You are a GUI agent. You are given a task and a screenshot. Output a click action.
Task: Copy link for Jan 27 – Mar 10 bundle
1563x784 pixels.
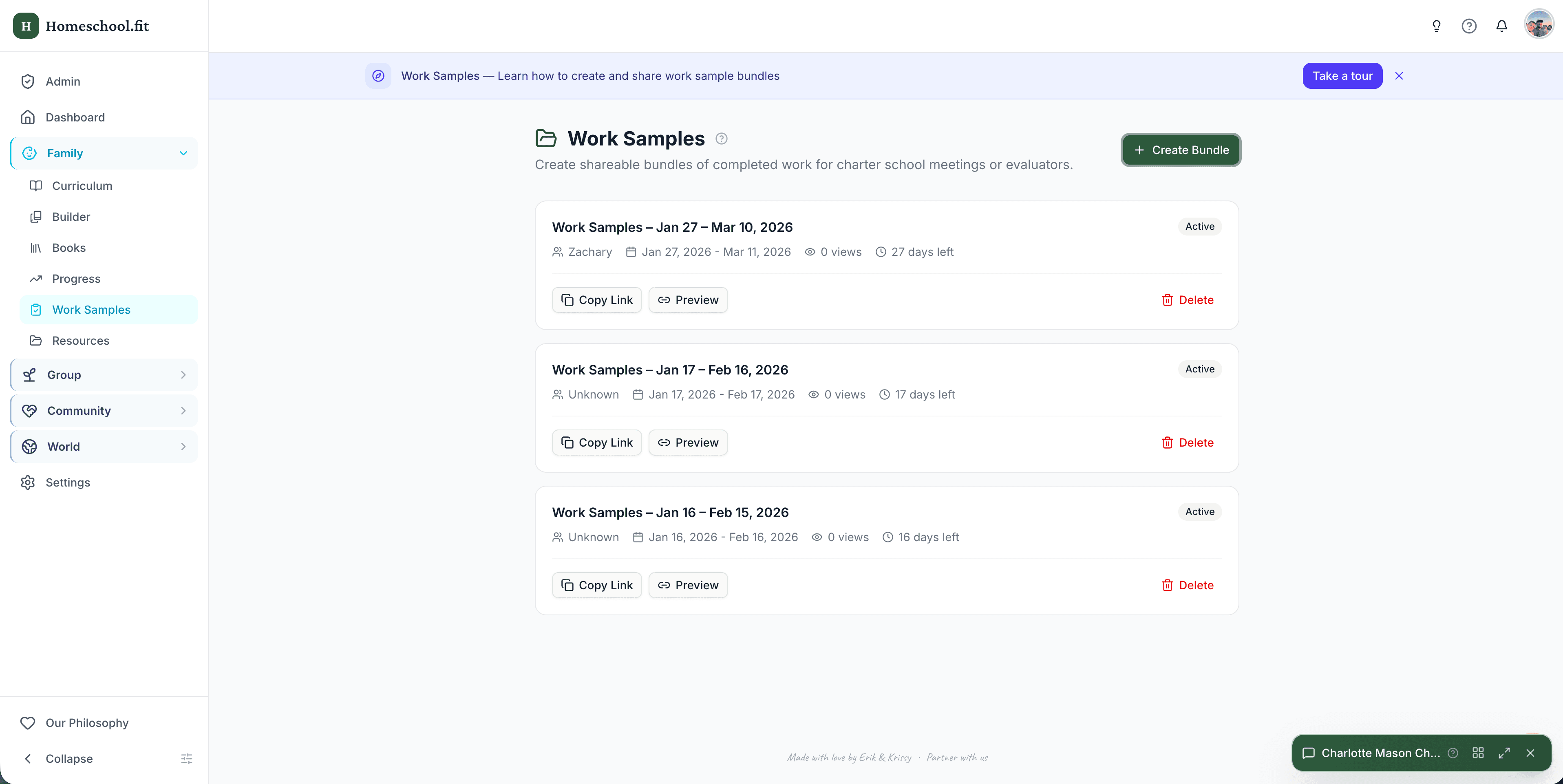596,300
